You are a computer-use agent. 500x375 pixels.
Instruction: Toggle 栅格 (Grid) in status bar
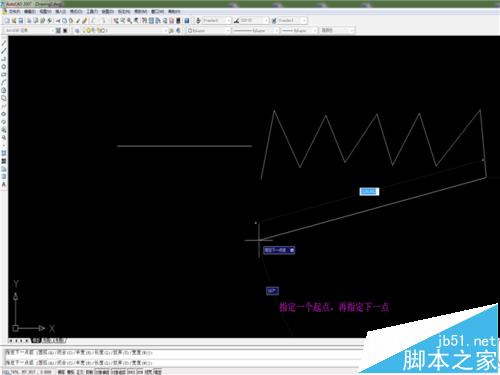[70, 372]
